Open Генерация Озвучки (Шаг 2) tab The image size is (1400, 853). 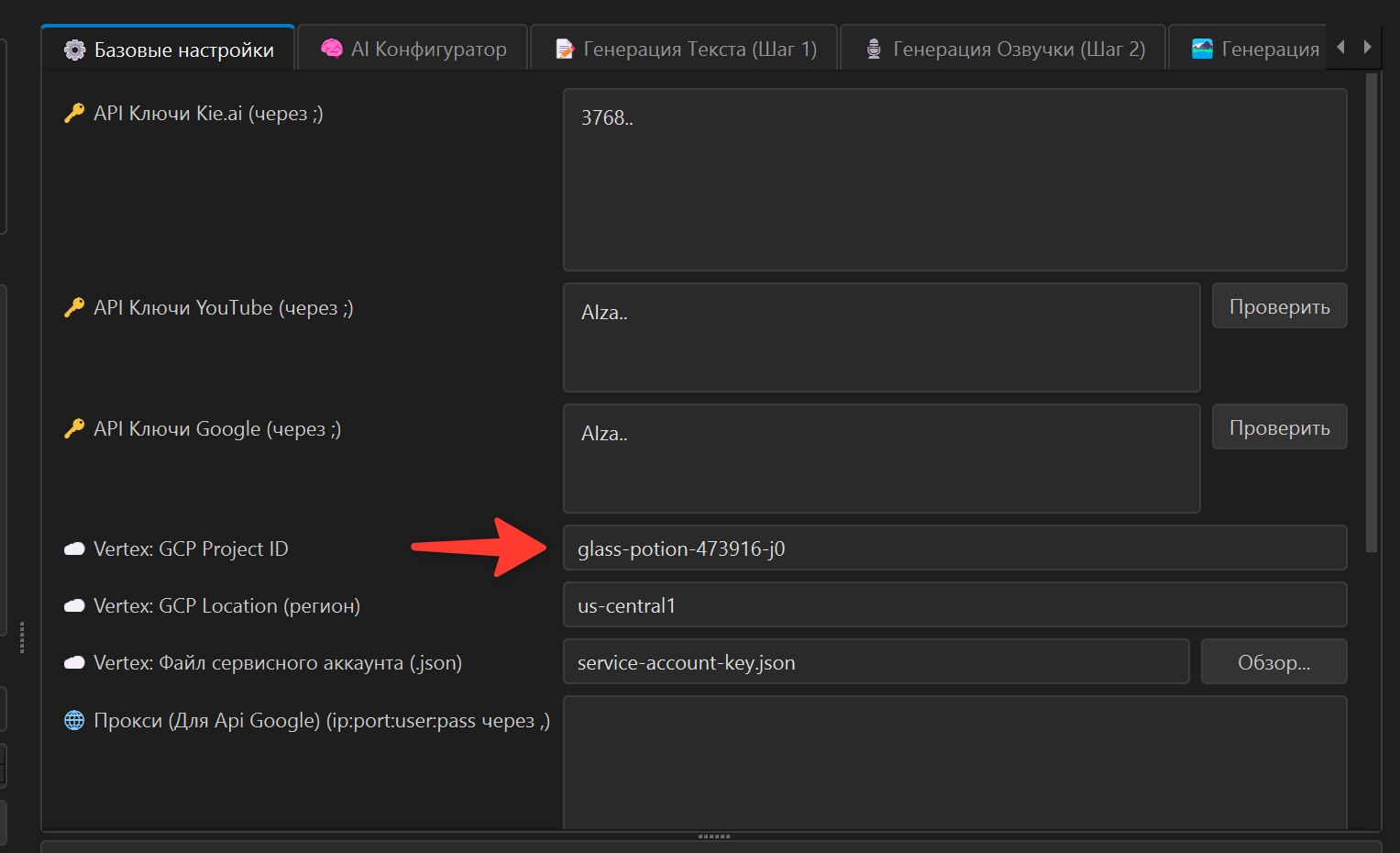pos(1003,49)
